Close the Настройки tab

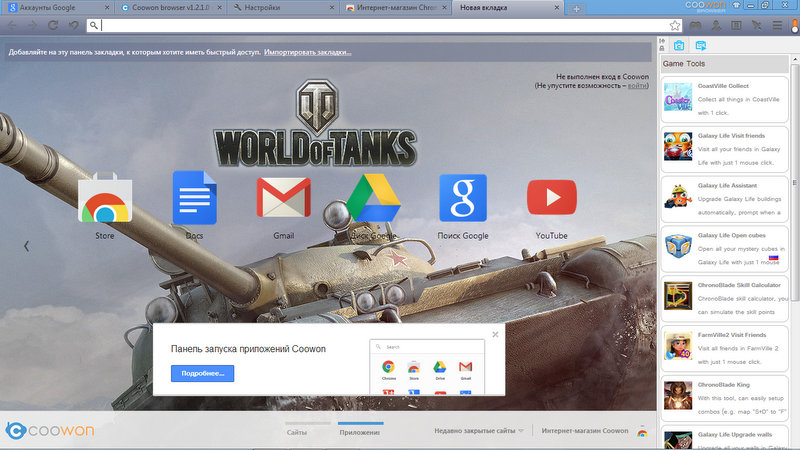tap(332, 8)
